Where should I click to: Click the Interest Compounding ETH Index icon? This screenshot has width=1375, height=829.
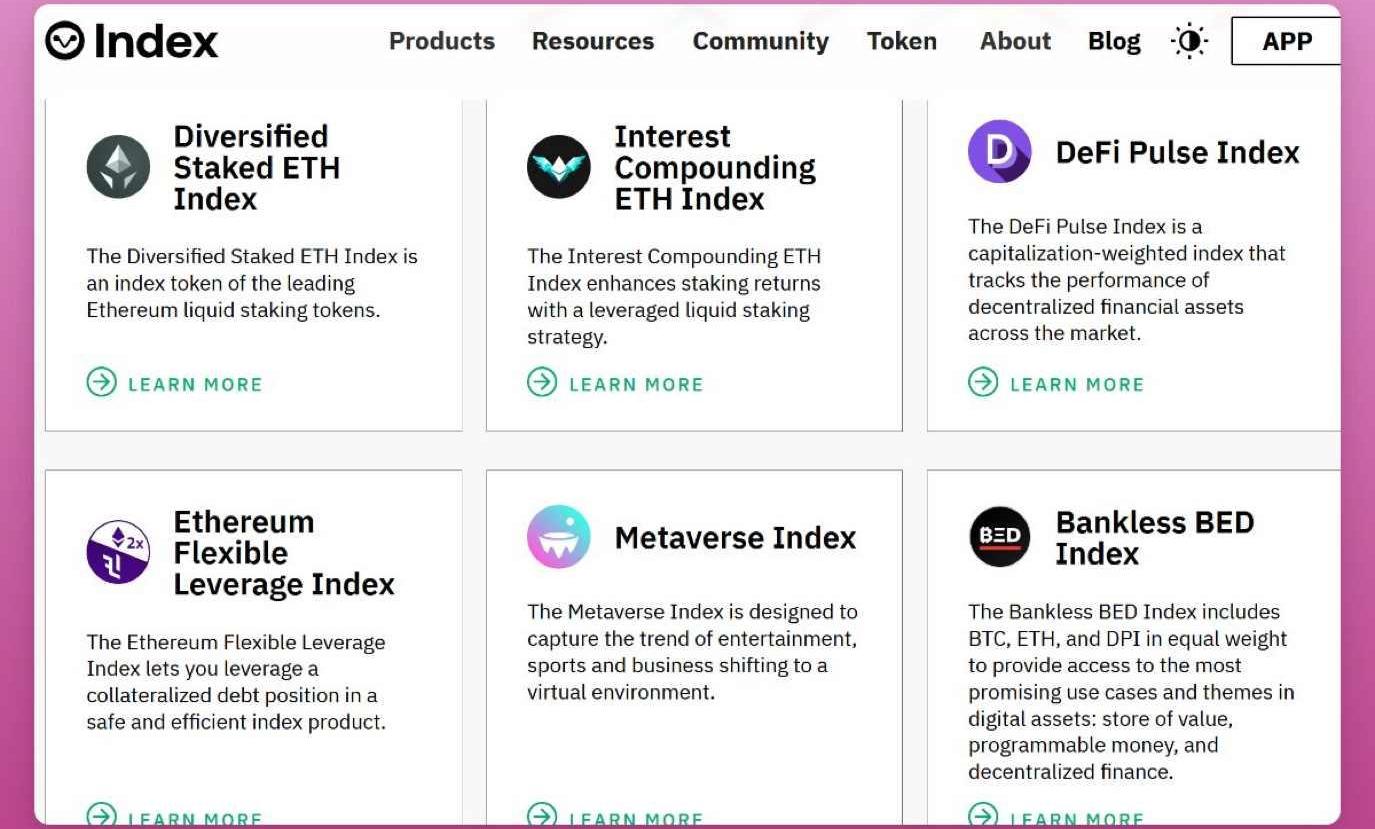(x=559, y=167)
